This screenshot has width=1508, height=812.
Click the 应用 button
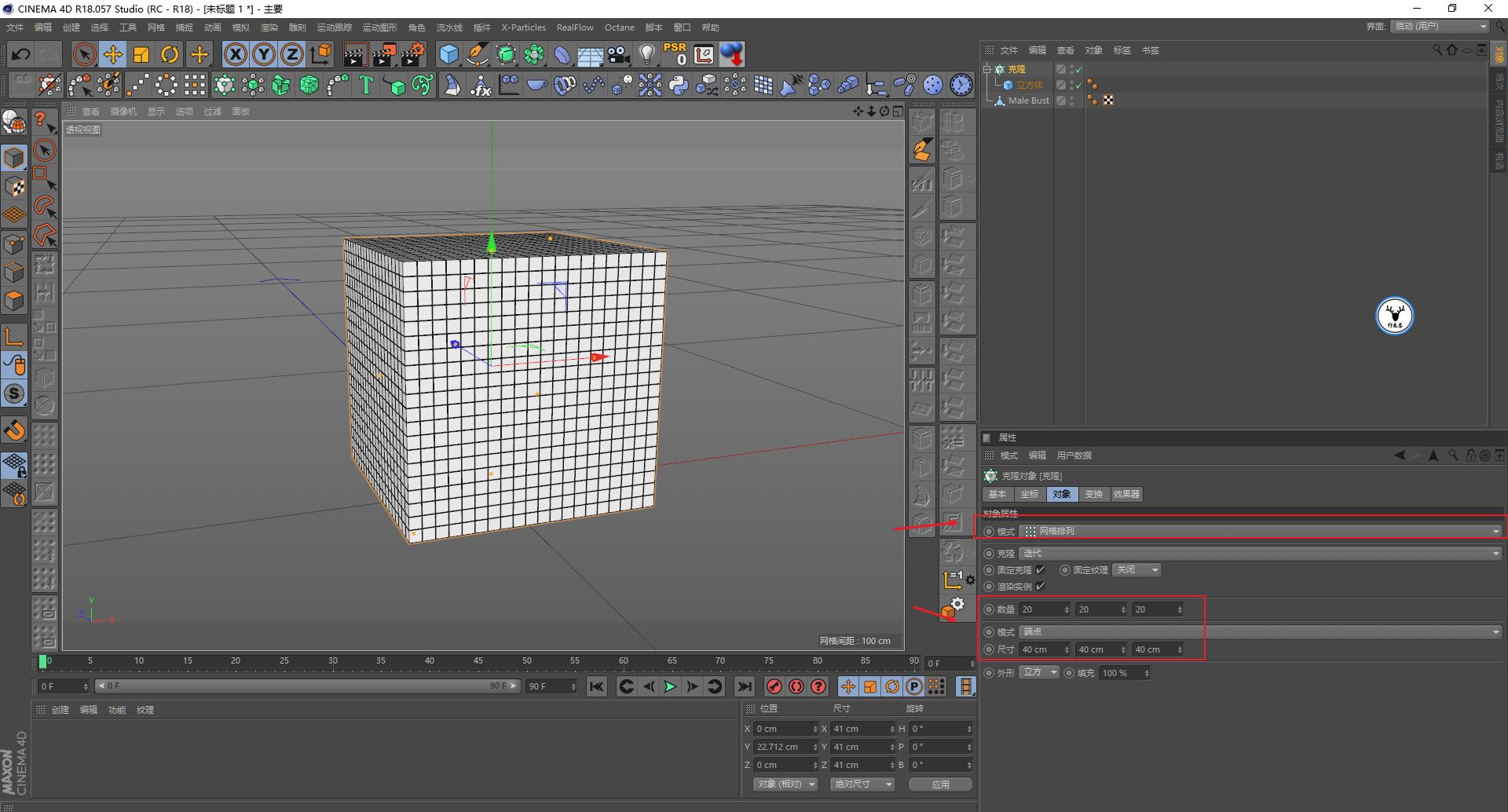[x=940, y=784]
